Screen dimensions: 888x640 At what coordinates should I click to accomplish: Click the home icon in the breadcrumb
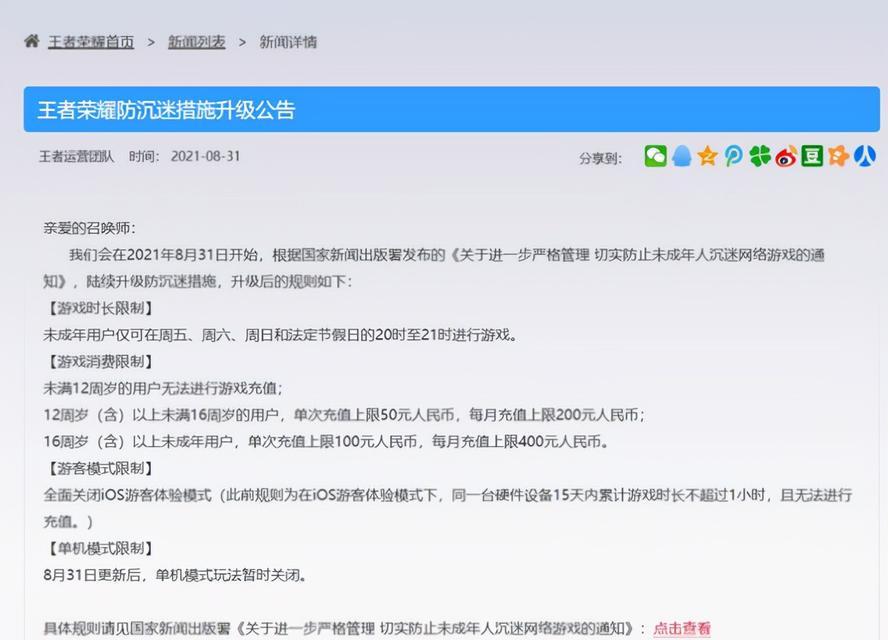coord(32,41)
